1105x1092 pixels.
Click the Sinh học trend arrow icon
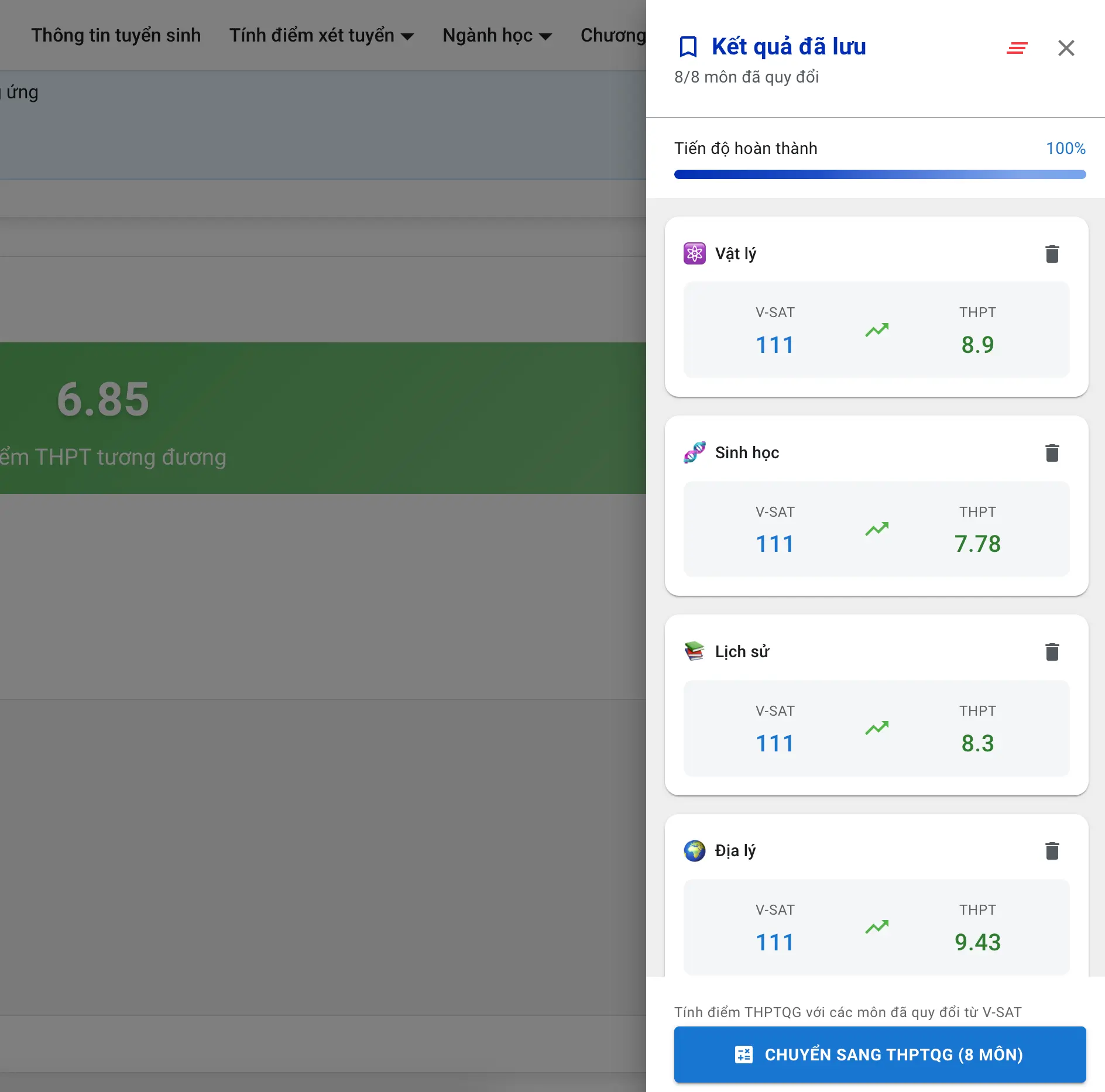click(877, 529)
